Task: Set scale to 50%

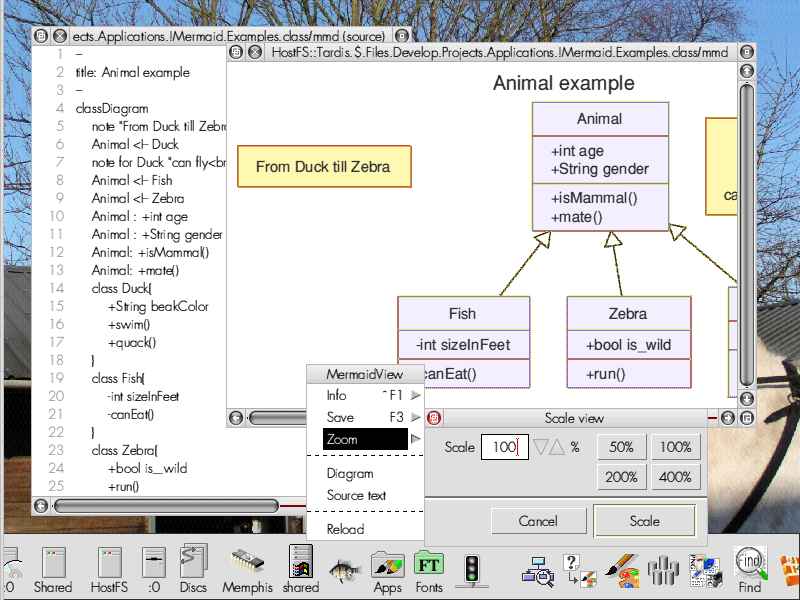Action: pyautogui.click(x=621, y=447)
